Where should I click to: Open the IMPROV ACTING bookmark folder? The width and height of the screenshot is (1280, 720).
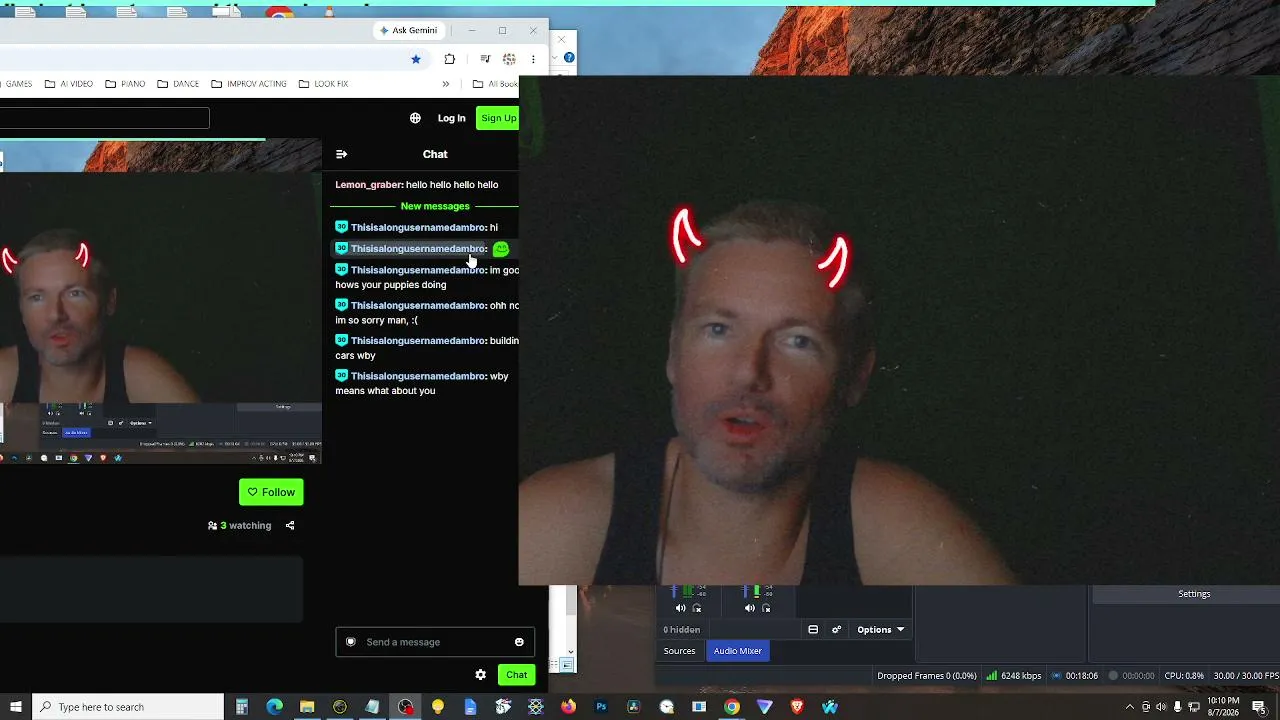click(x=249, y=84)
